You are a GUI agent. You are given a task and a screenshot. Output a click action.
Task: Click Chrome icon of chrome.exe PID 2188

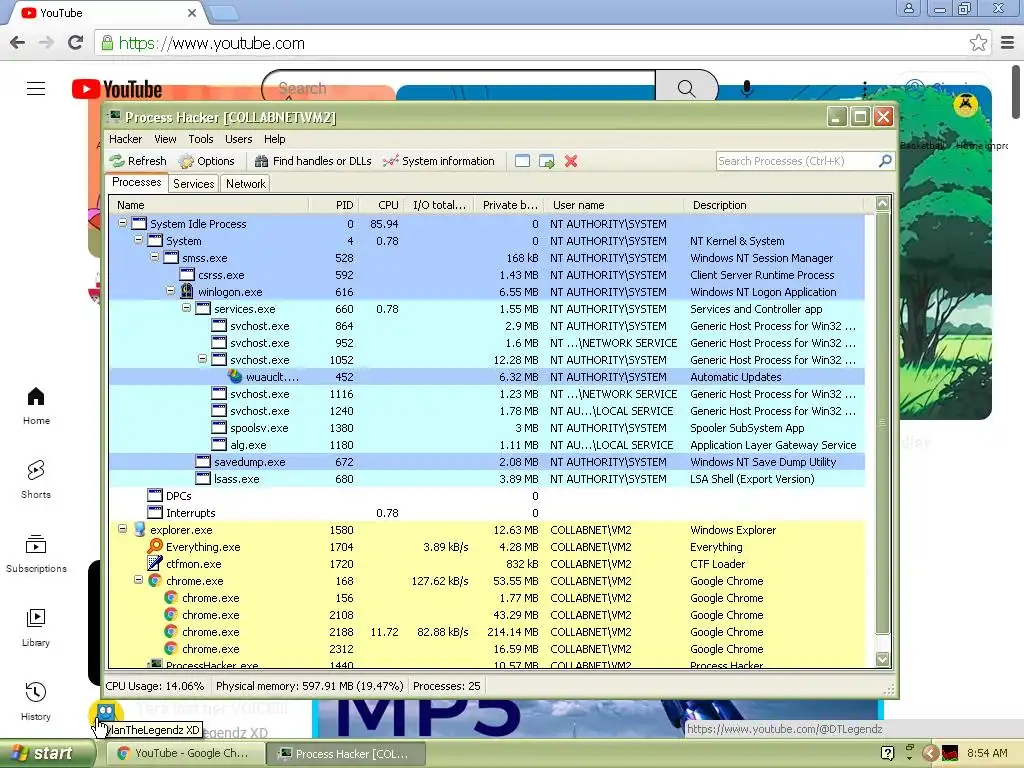(171, 632)
